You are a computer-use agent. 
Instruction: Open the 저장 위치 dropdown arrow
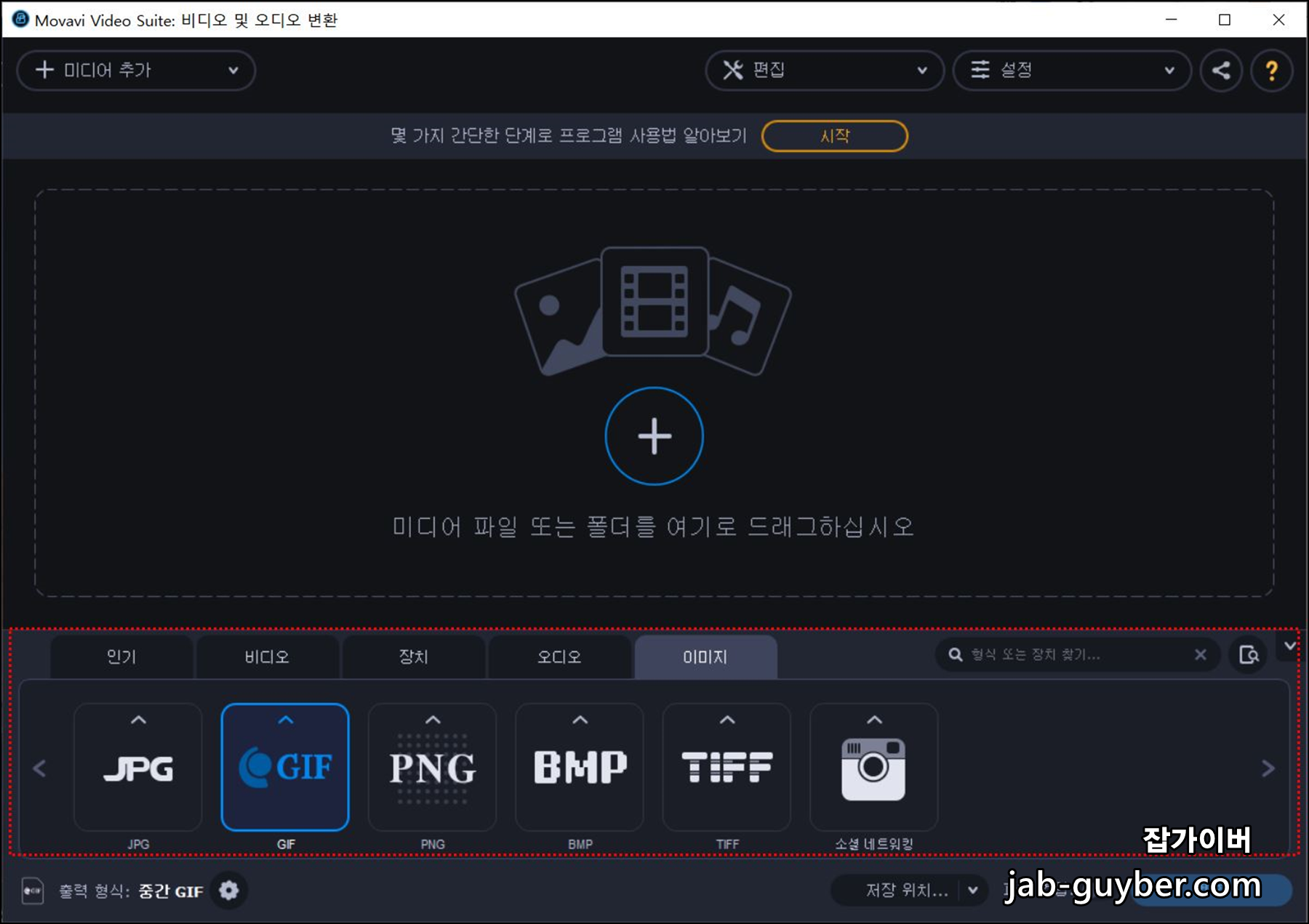click(x=973, y=891)
